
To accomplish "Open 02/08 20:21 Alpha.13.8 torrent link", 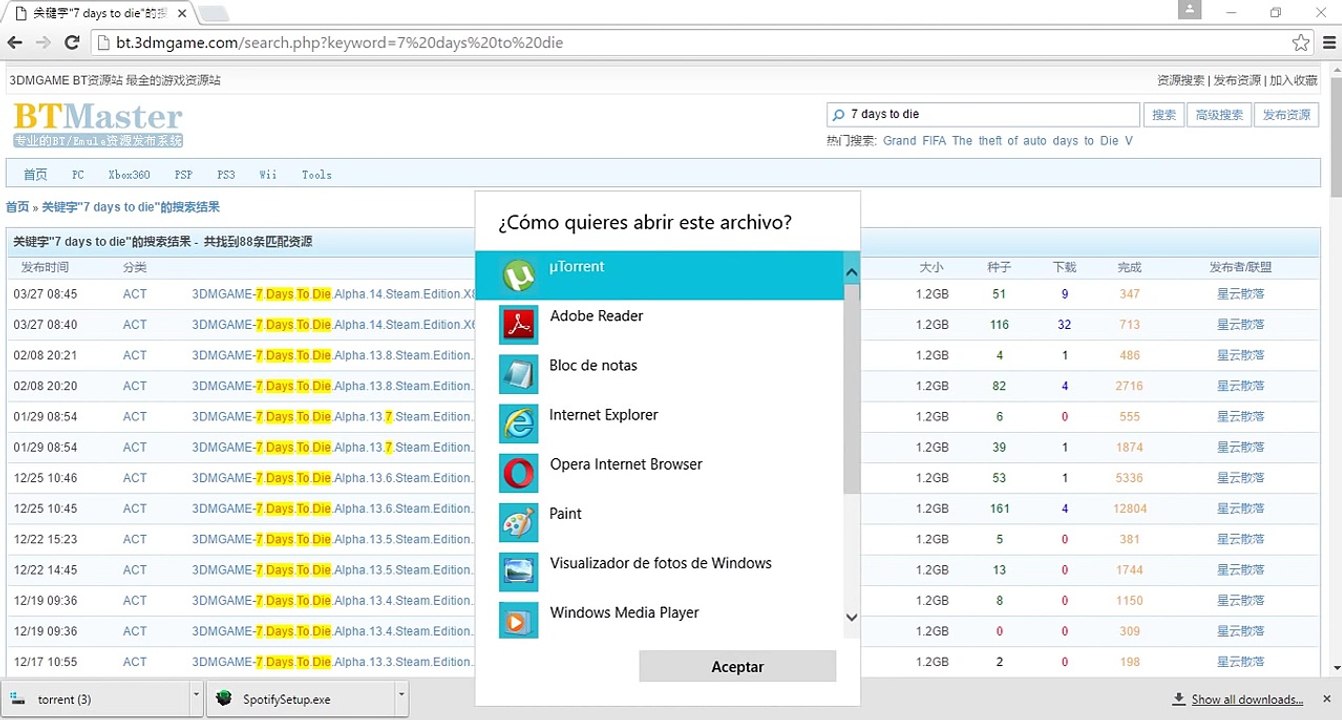I will [x=333, y=355].
